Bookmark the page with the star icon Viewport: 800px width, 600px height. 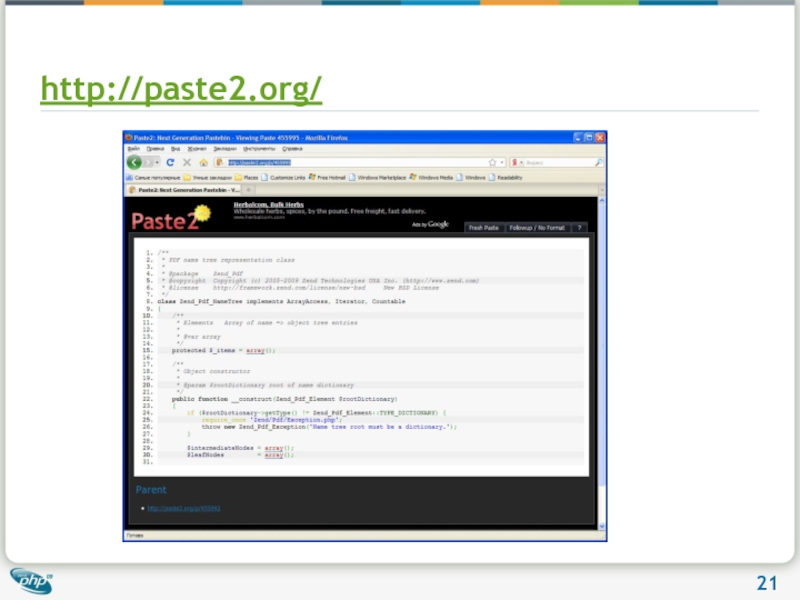tap(491, 161)
